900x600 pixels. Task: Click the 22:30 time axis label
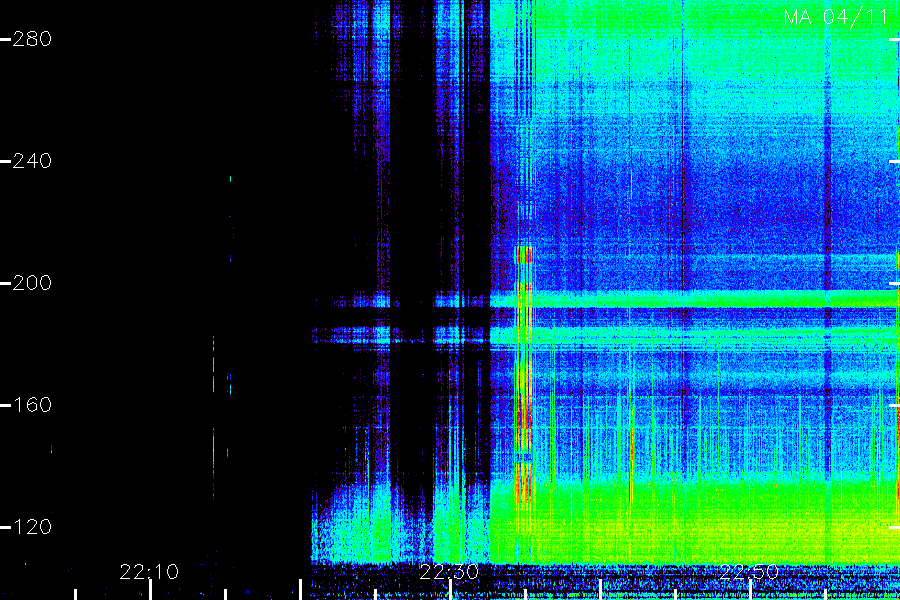coord(449,572)
